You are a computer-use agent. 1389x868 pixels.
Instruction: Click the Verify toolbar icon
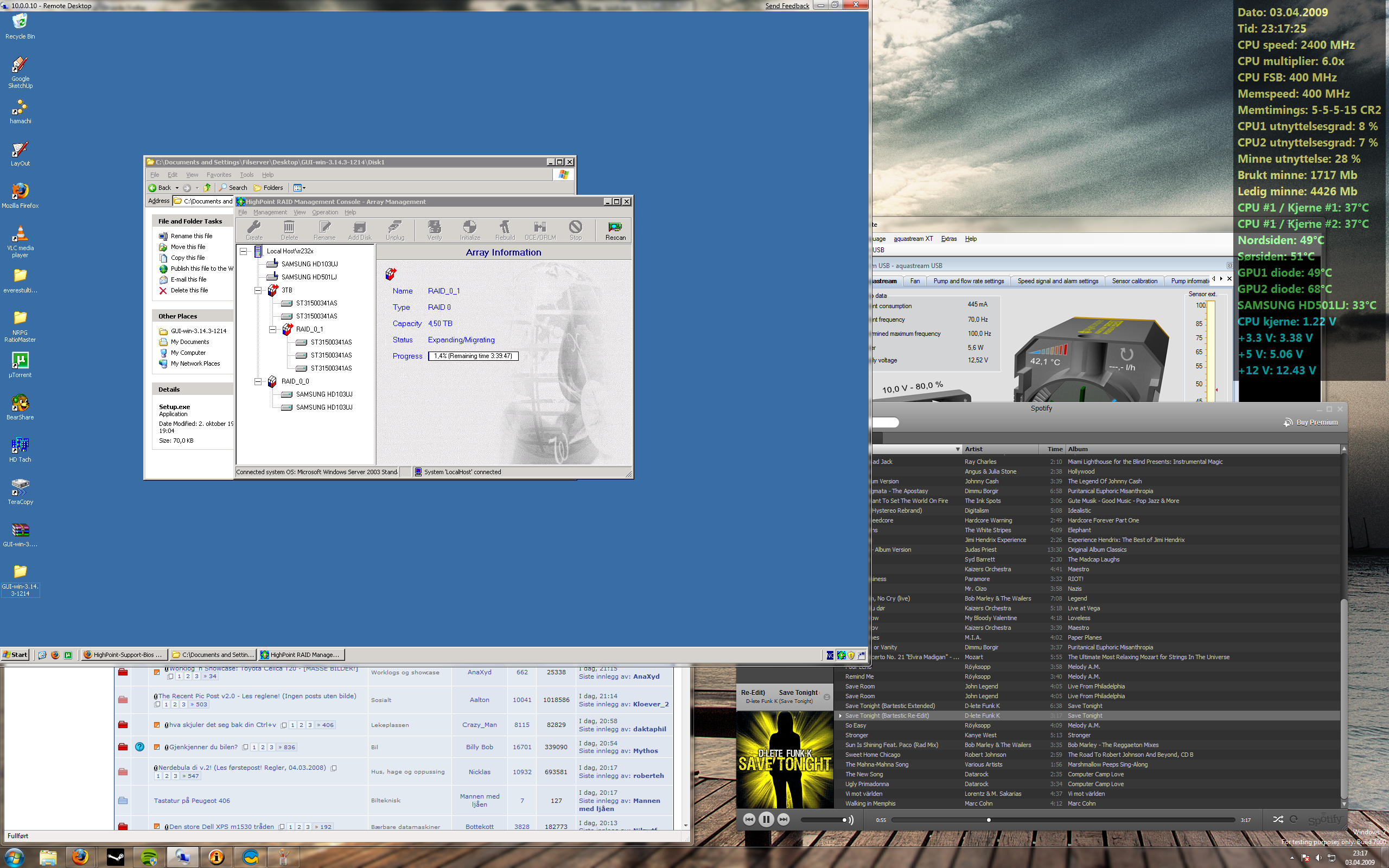tap(435, 230)
